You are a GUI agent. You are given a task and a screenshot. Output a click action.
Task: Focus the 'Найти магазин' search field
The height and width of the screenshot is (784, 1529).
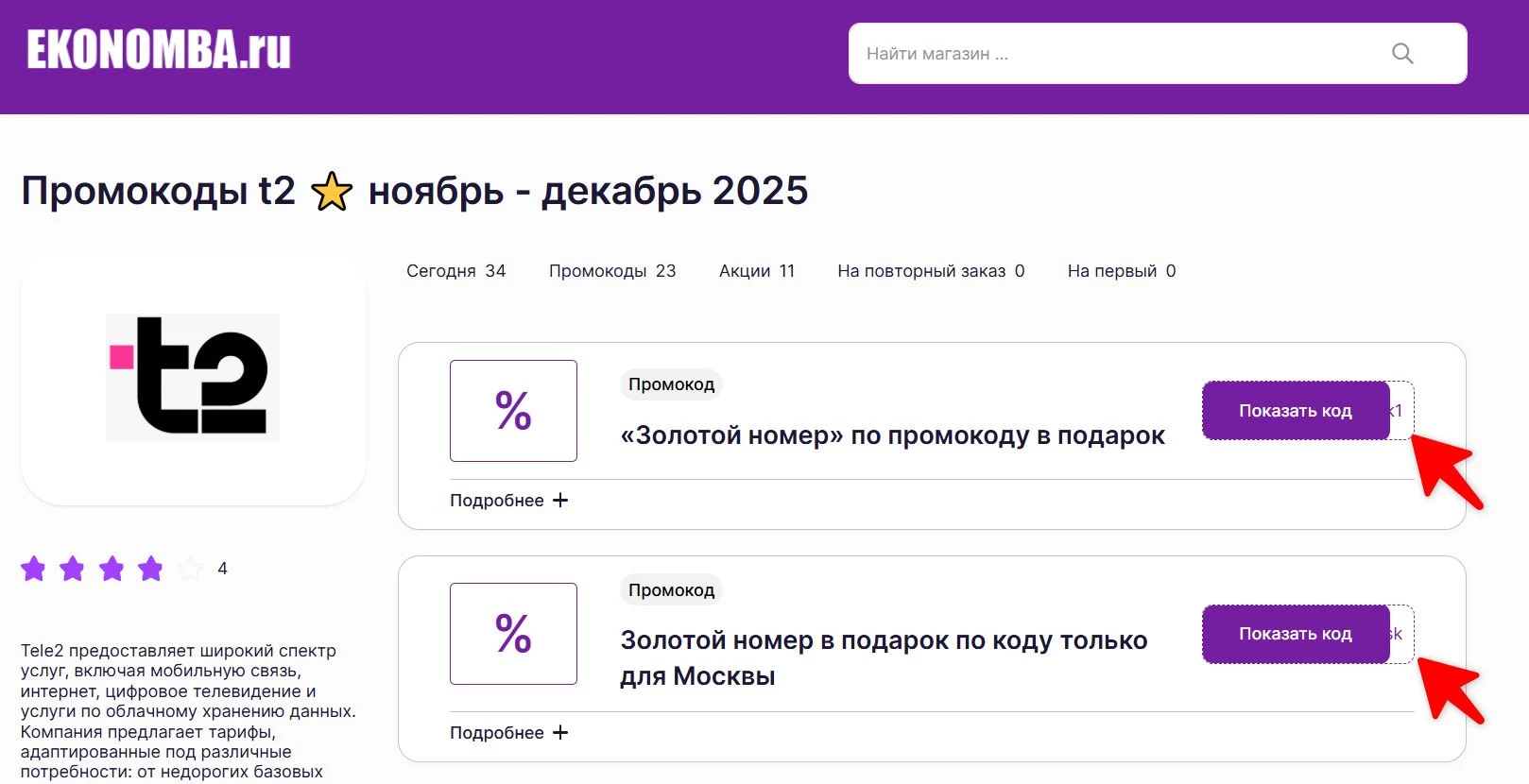(1158, 54)
